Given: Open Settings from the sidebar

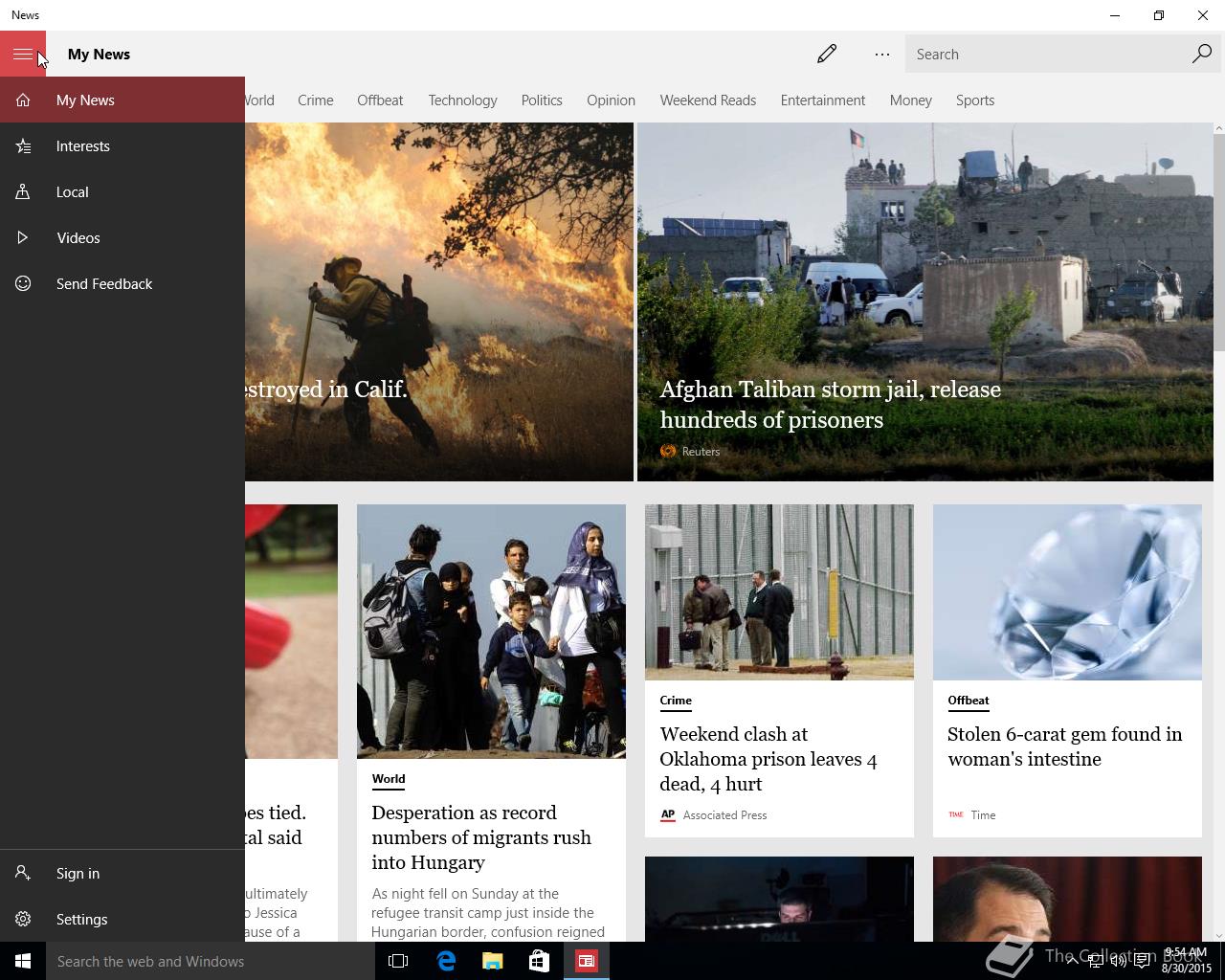Looking at the screenshot, I should tap(122, 919).
